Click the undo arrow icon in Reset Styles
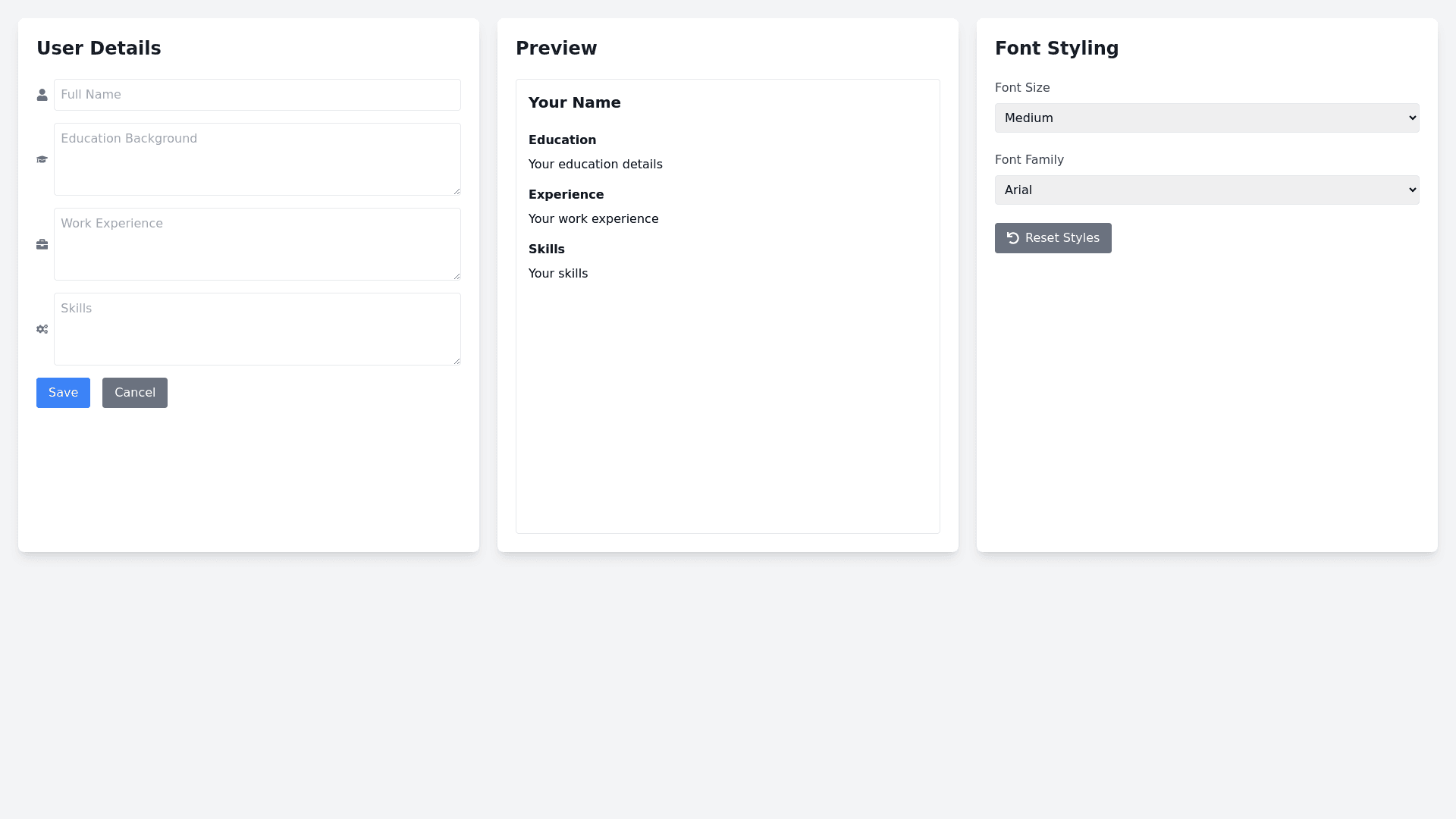This screenshot has height=819, width=1456. pyautogui.click(x=1012, y=238)
